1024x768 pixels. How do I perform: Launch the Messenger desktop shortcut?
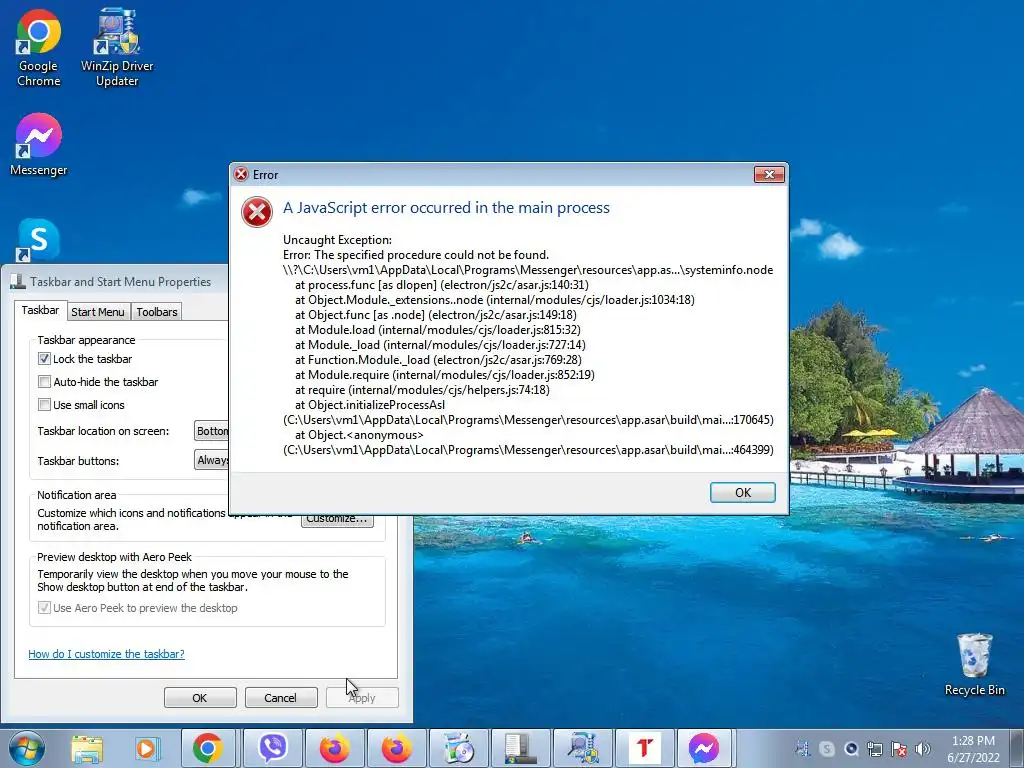39,145
